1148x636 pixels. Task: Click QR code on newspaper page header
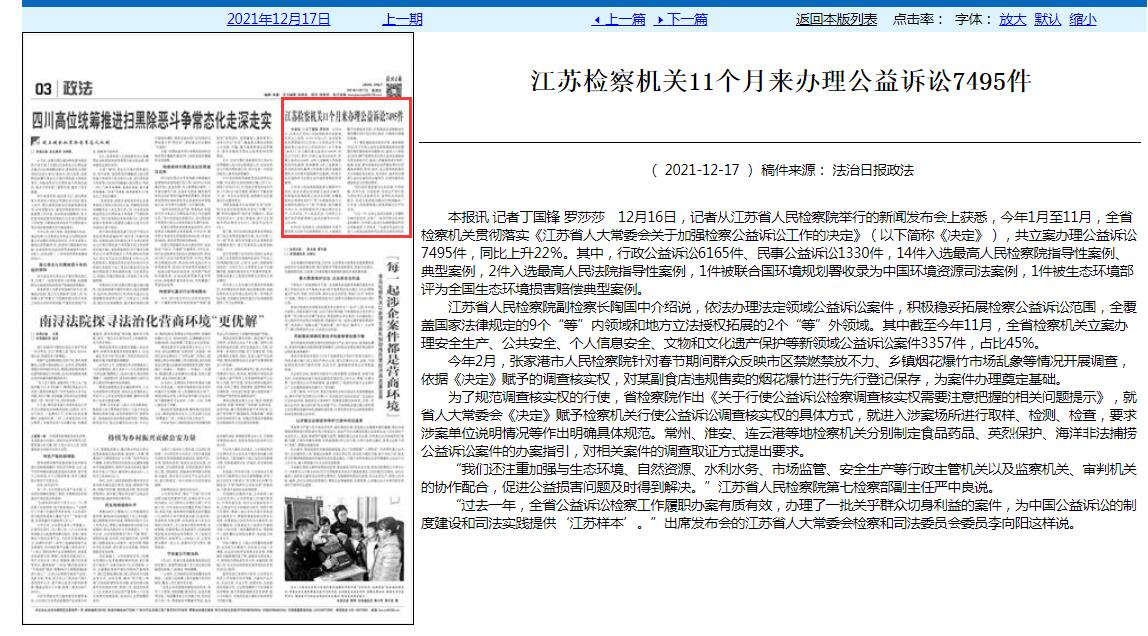(x=394, y=91)
